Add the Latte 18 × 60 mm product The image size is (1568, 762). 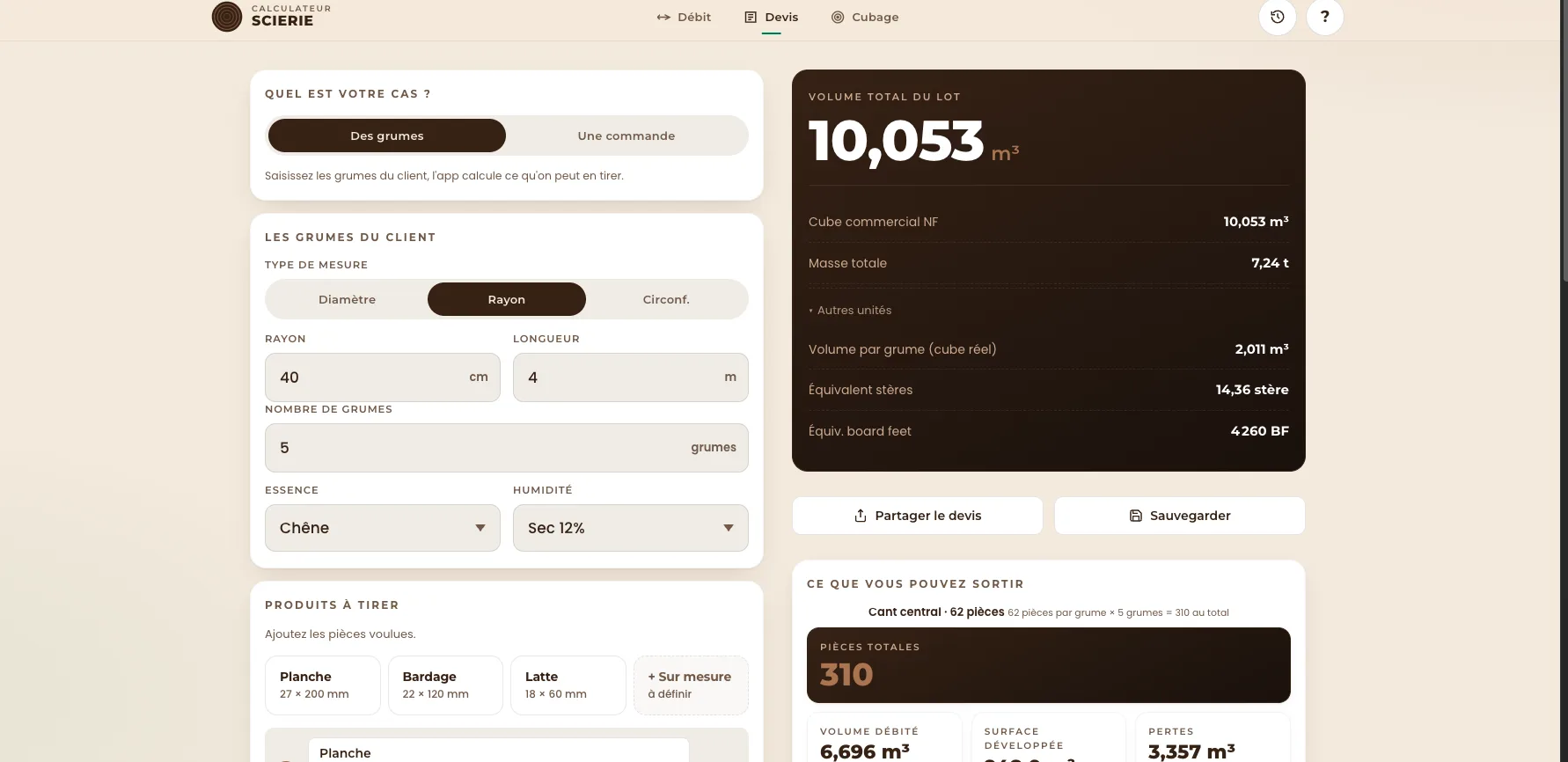point(568,685)
